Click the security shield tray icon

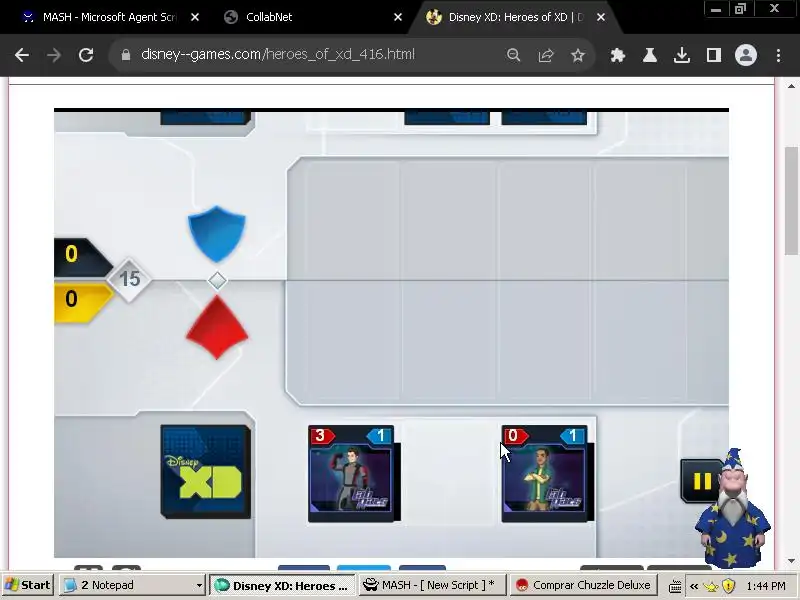coord(729,586)
